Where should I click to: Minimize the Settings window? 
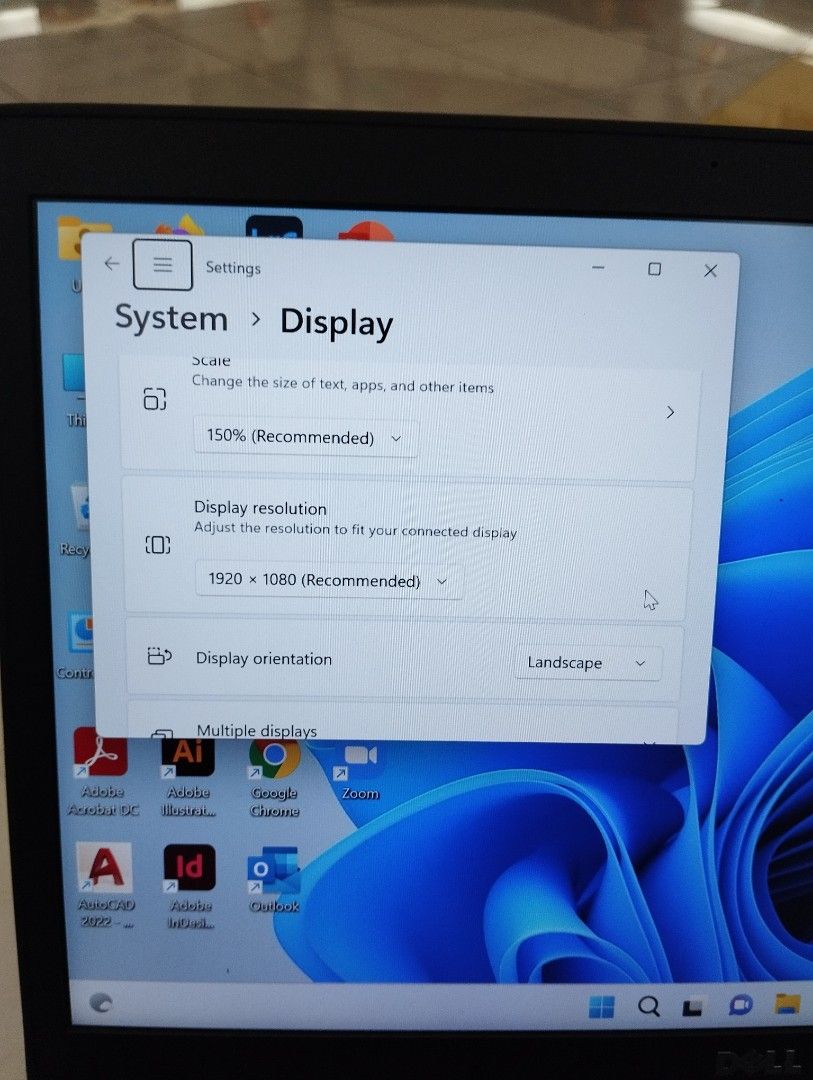[598, 267]
